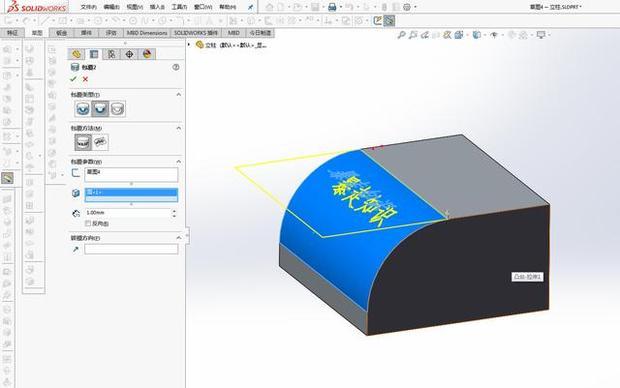Switch to the Sketch command tab
The width and height of the screenshot is (620, 388).
(x=37, y=33)
